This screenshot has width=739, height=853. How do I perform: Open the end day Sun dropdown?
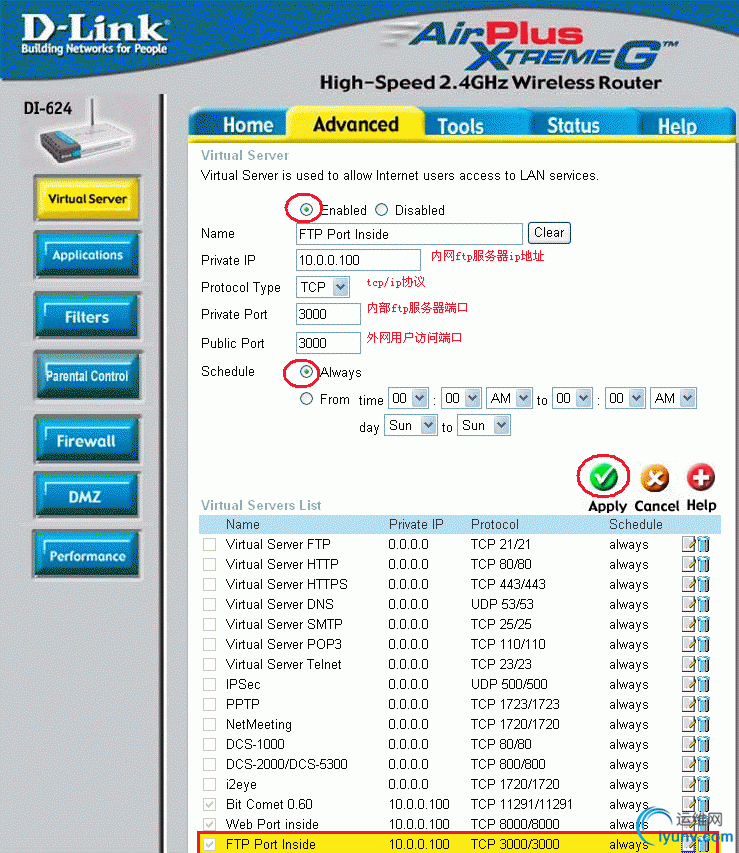484,425
